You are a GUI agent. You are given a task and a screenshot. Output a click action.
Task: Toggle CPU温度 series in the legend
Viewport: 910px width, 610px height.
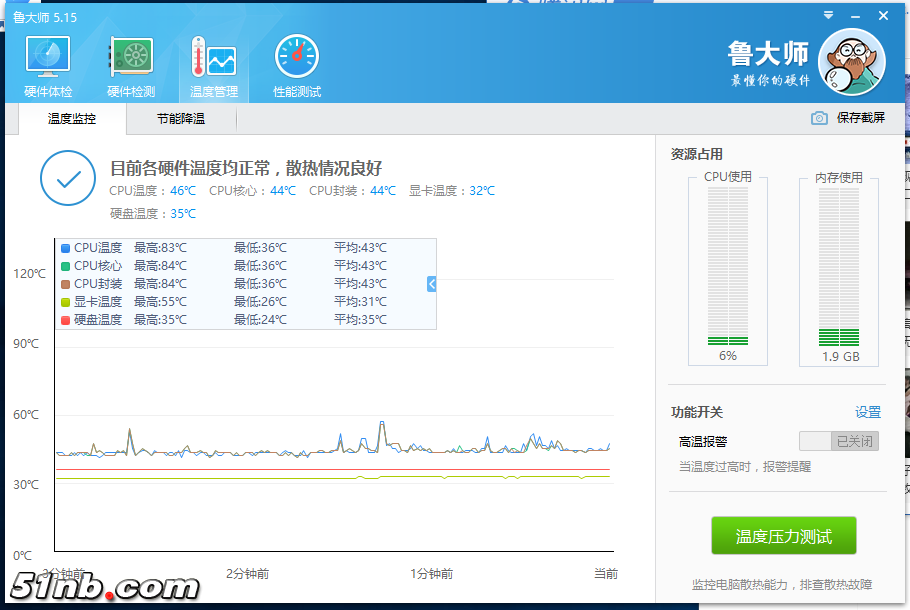pyautogui.click(x=66, y=248)
